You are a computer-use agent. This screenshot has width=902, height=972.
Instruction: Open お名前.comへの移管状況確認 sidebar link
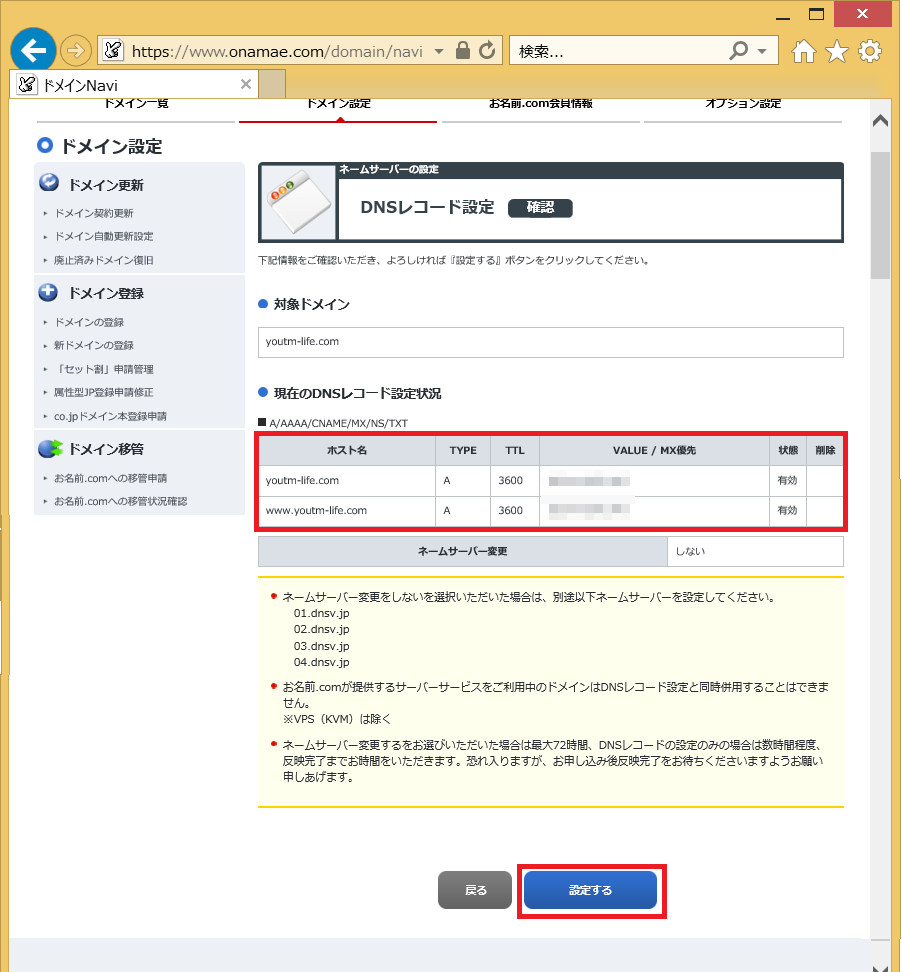coord(120,501)
